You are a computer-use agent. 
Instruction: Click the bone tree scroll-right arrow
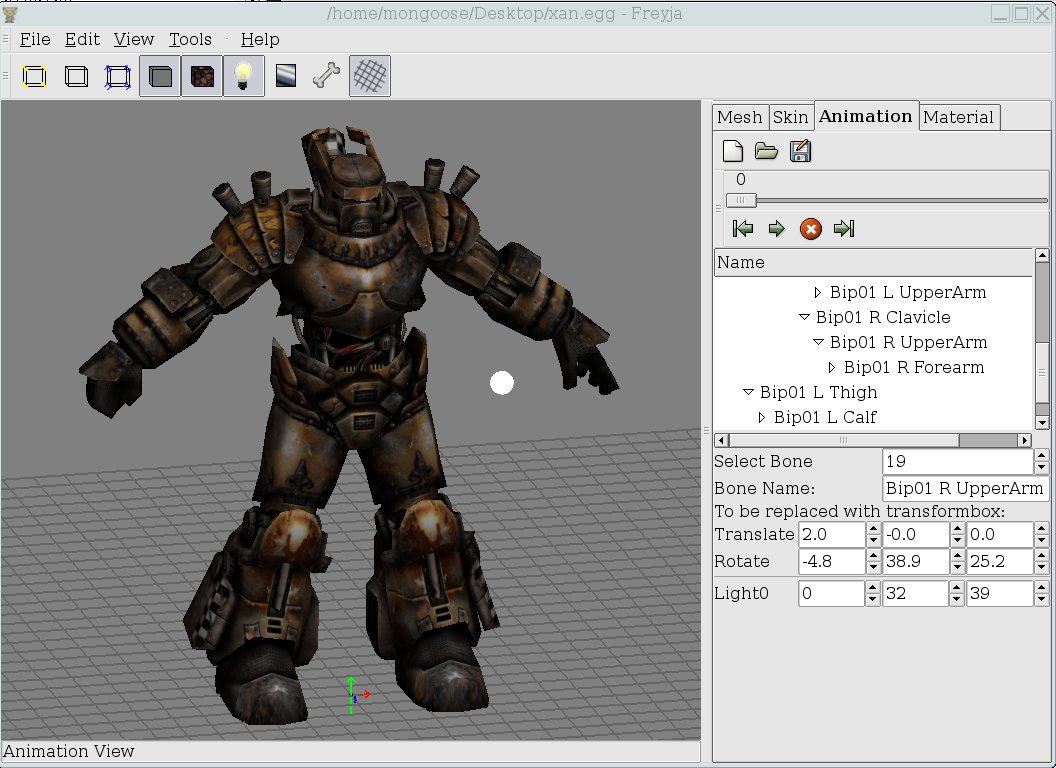(1024, 441)
